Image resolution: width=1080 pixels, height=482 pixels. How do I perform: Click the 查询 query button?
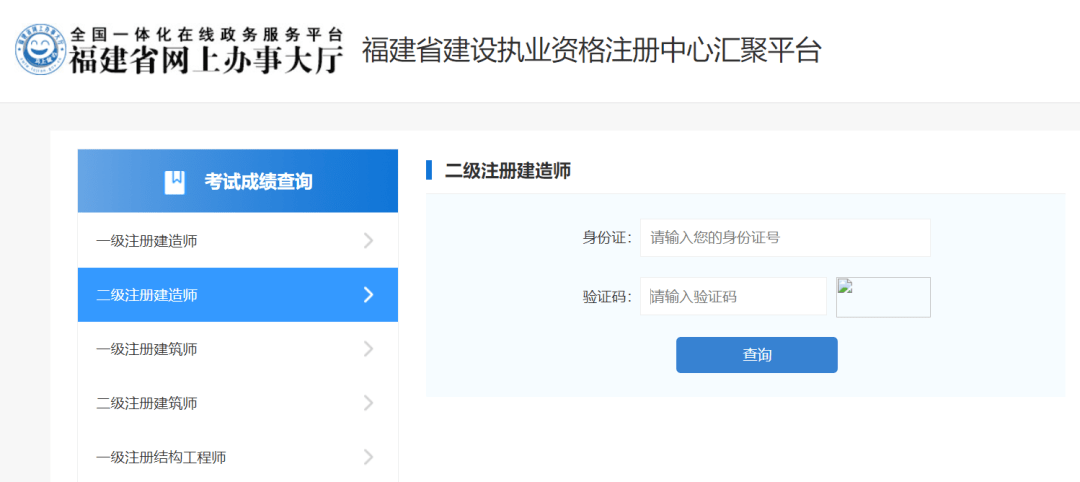point(756,355)
